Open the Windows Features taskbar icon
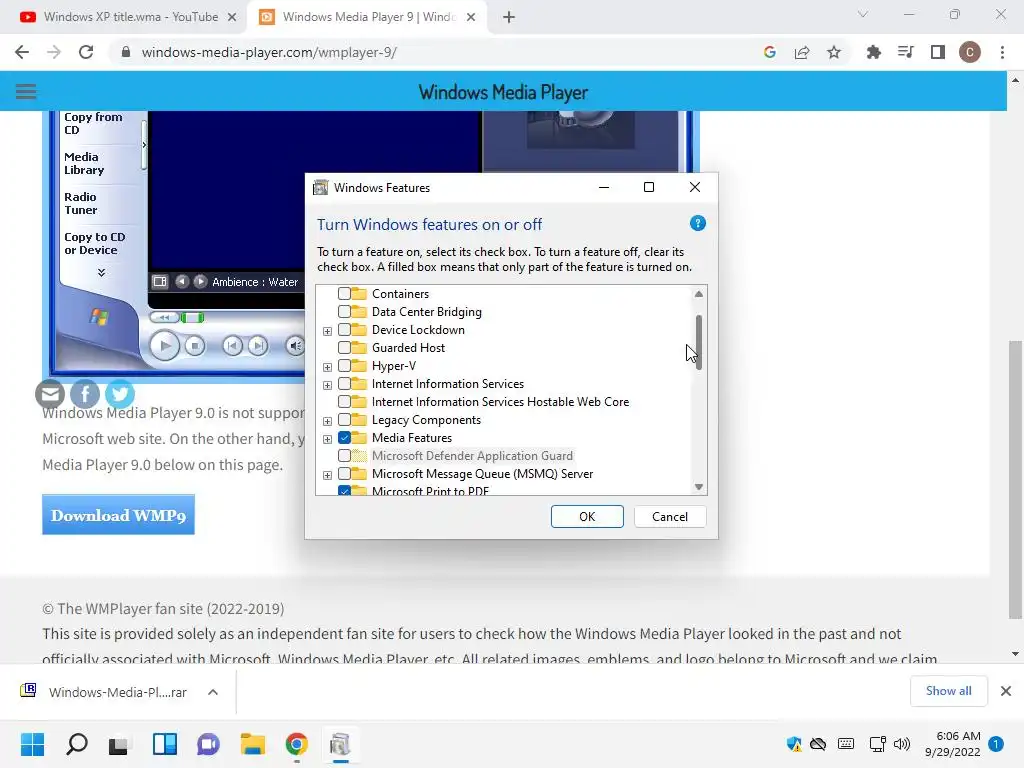This screenshot has width=1024, height=768. coord(340,744)
